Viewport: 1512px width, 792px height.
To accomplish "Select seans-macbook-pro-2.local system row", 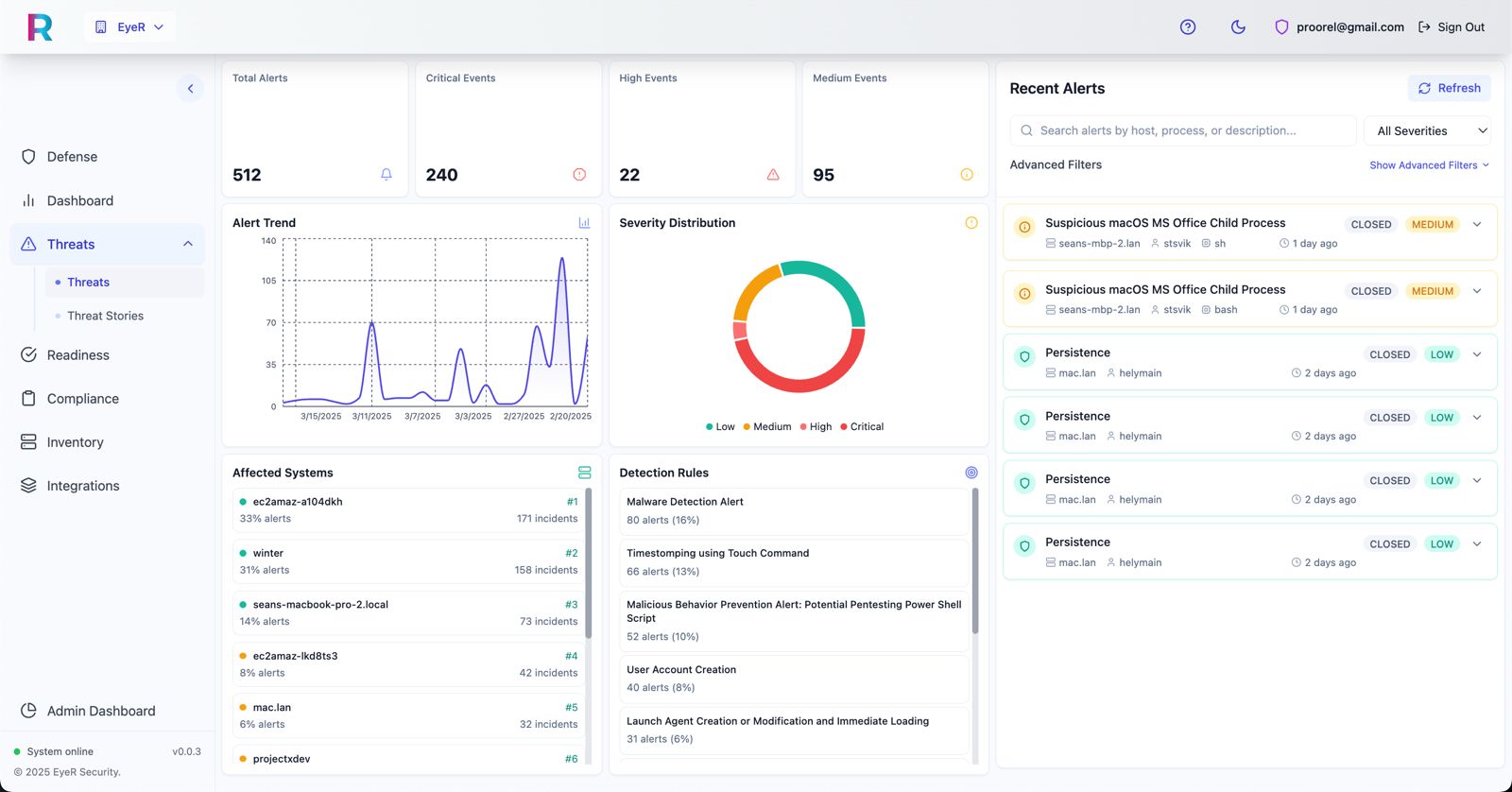I will point(408,612).
